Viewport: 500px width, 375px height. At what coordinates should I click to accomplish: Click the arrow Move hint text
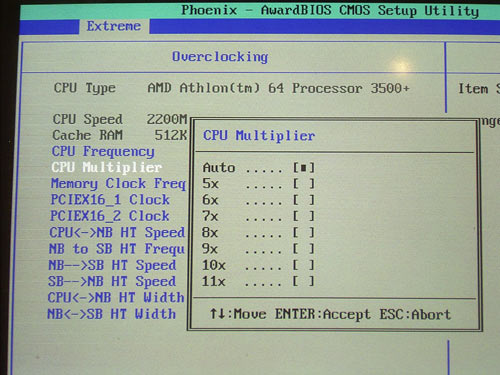238,314
